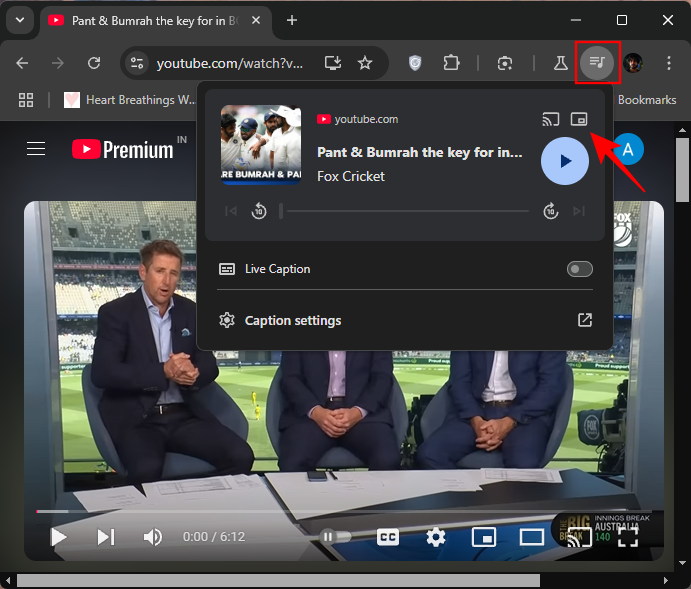Image resolution: width=691 pixels, height=589 pixels.
Task: Toggle closed captions on video player
Action: 388,537
